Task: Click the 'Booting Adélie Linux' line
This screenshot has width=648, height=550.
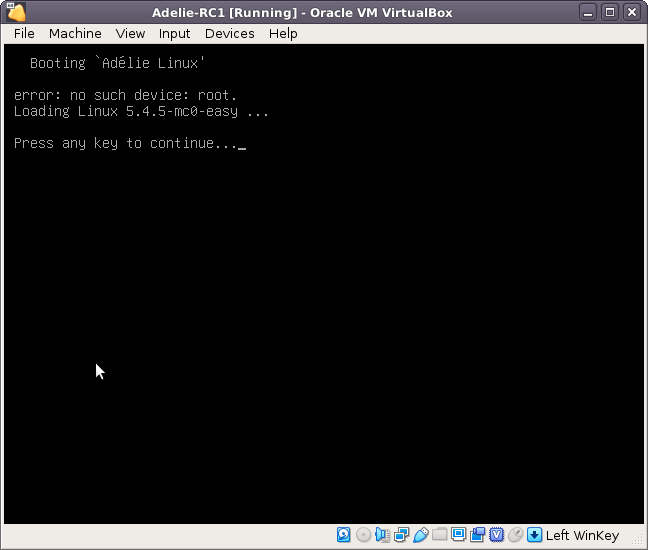Action: coord(117,63)
